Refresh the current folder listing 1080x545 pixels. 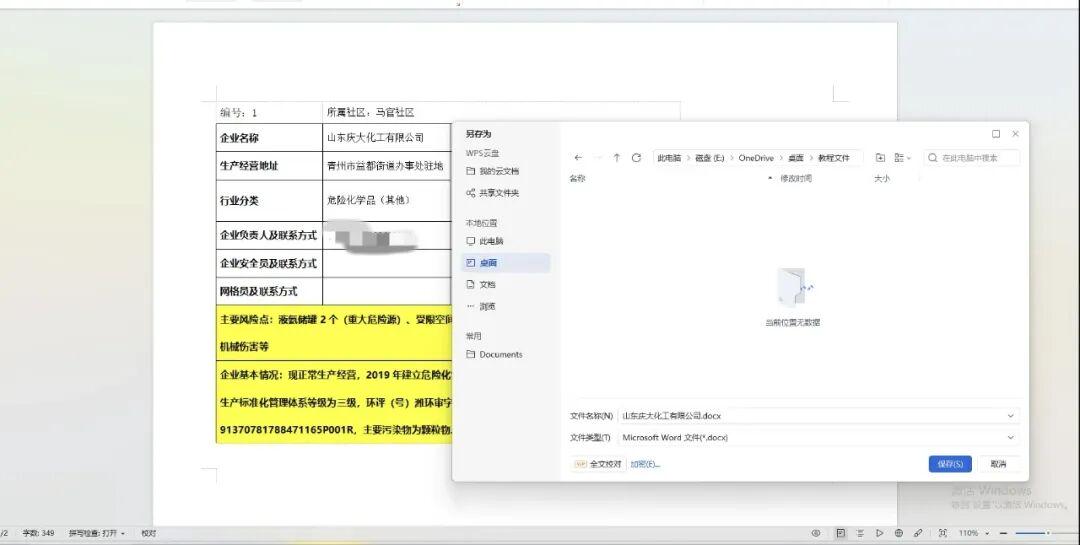(x=636, y=158)
